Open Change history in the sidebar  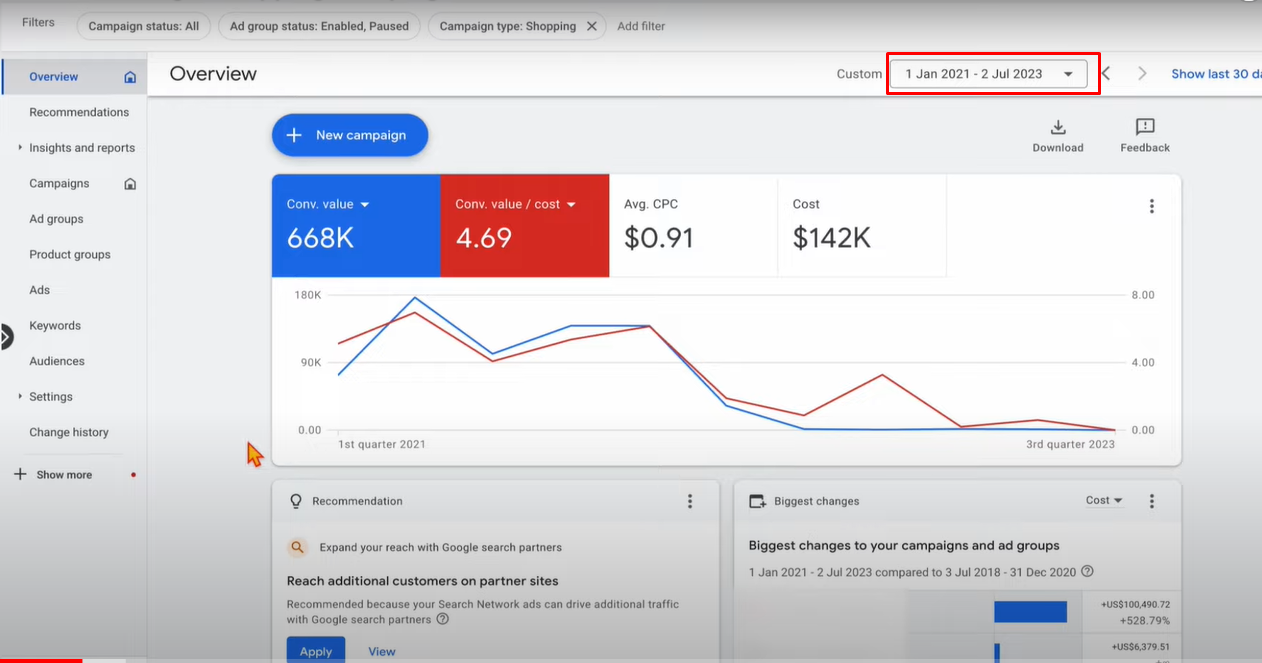69,432
